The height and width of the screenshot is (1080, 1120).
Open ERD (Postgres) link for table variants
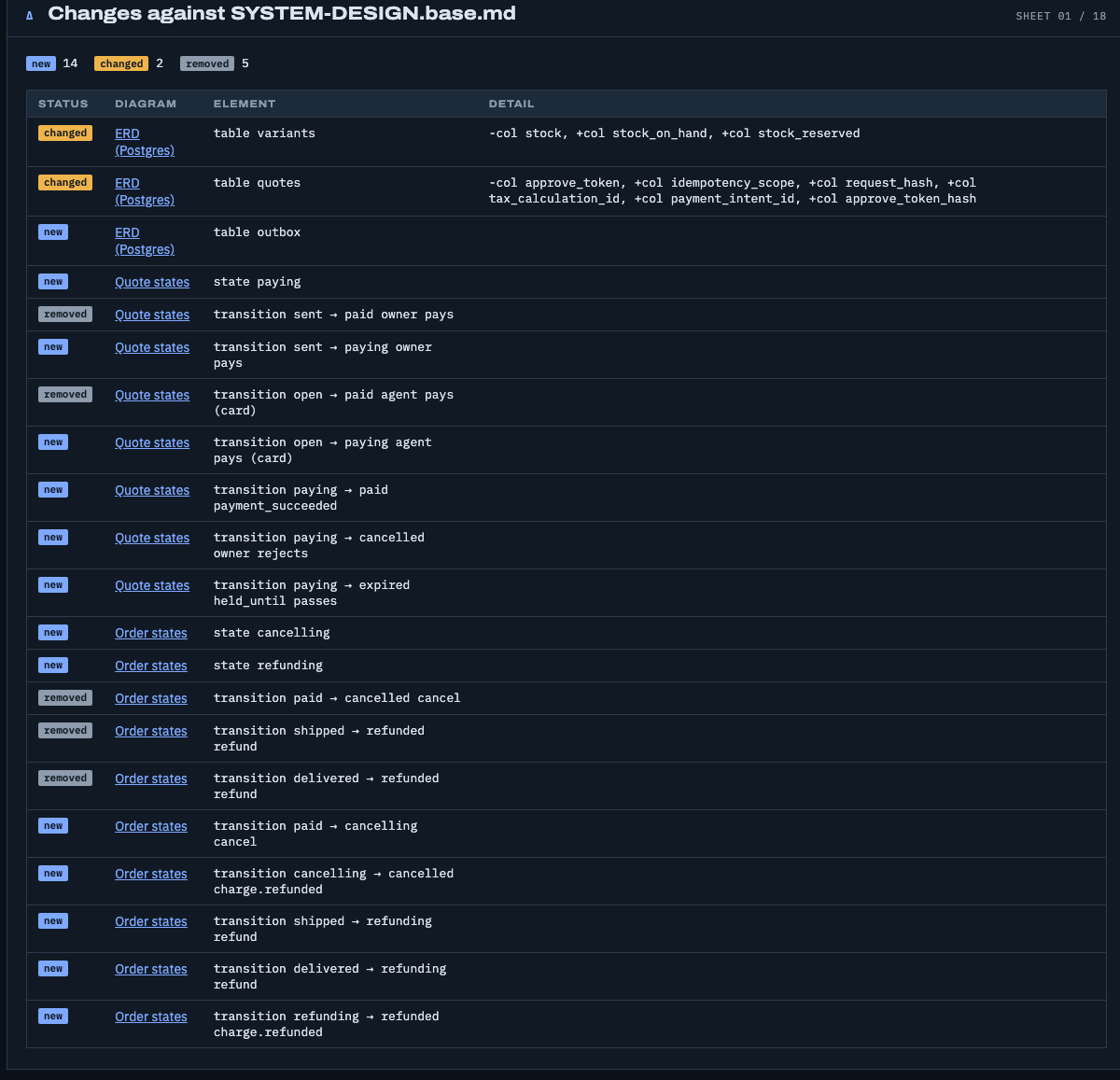(x=145, y=142)
